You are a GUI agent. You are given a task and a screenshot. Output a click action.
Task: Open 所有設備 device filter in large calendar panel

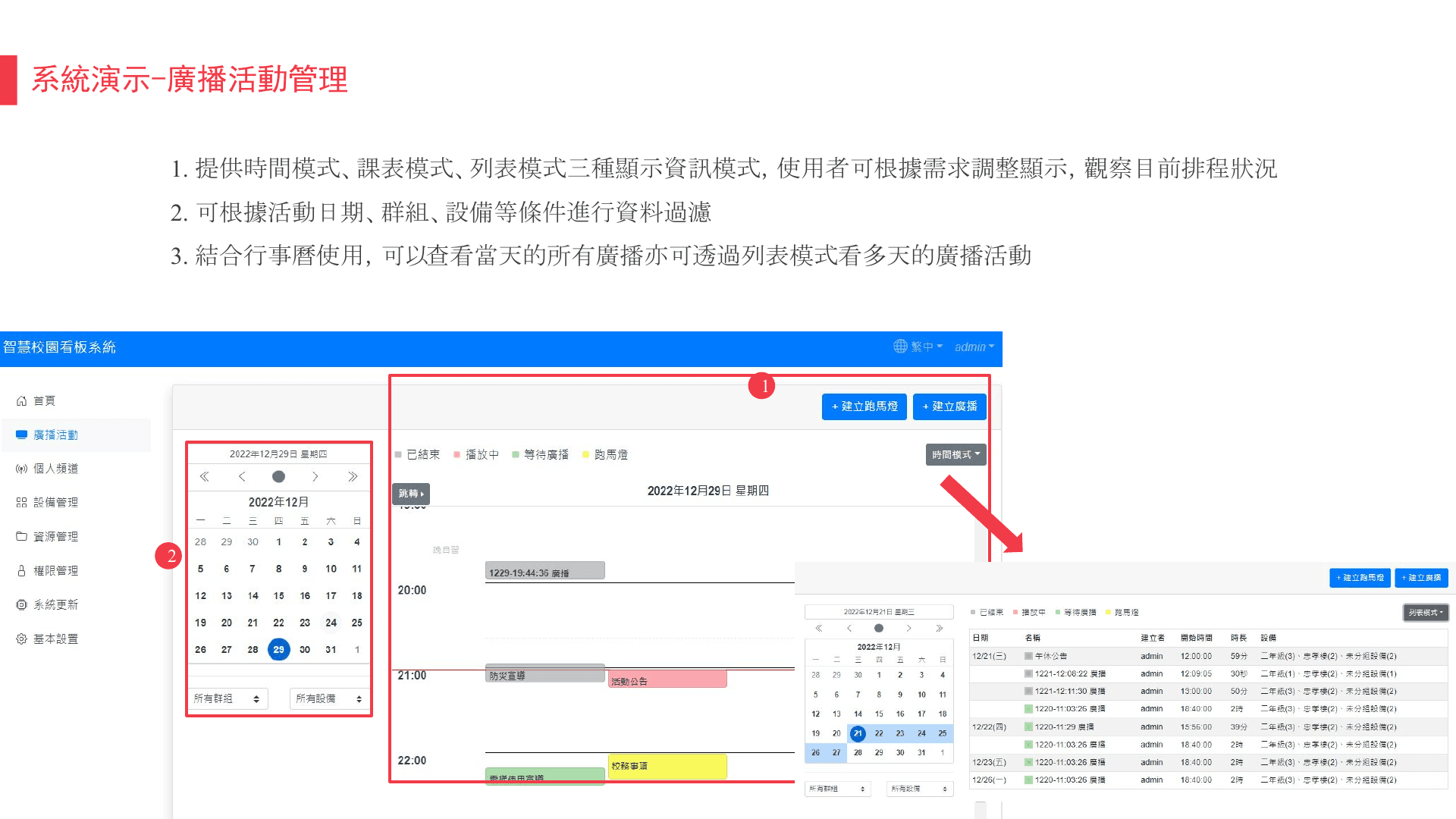pos(329,698)
